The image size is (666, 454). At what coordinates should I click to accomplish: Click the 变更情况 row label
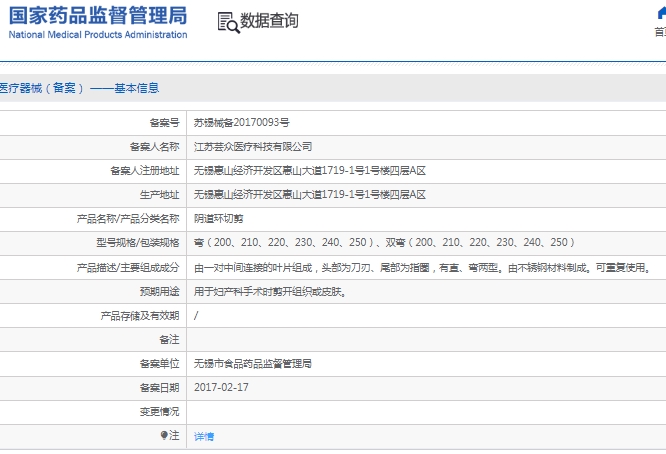point(160,412)
